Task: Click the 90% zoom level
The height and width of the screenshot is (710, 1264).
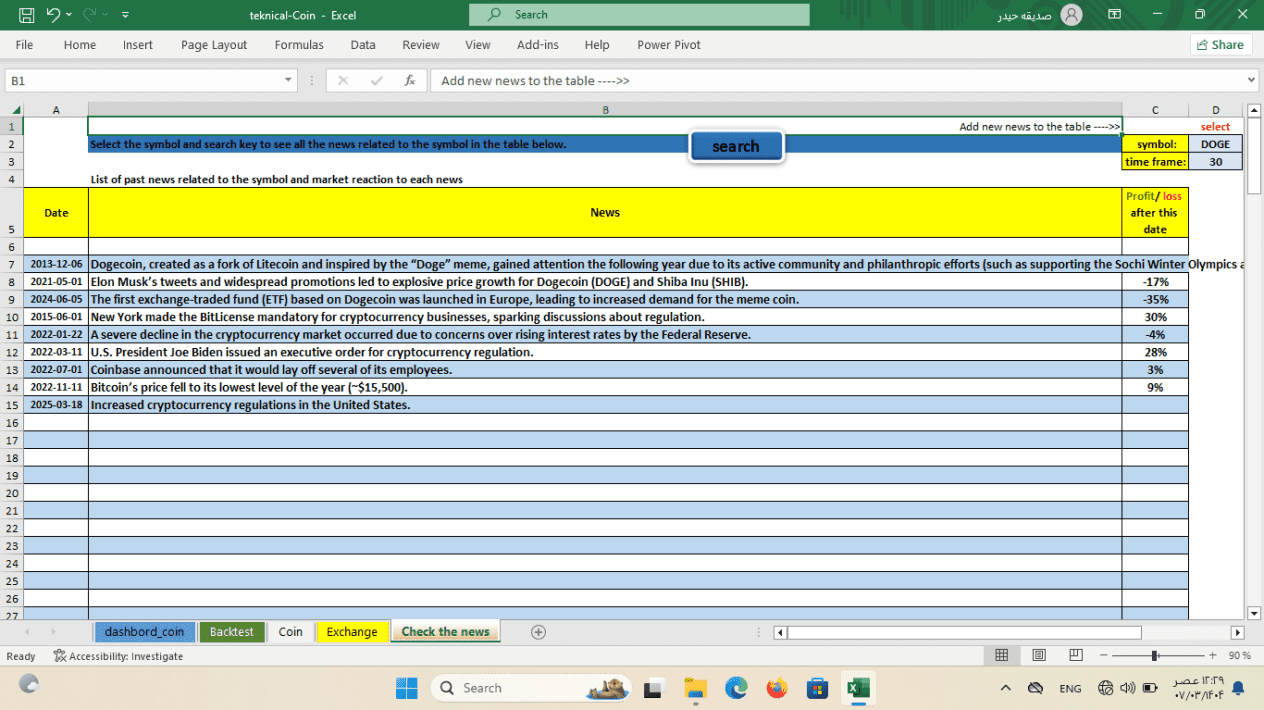Action: click(1240, 656)
